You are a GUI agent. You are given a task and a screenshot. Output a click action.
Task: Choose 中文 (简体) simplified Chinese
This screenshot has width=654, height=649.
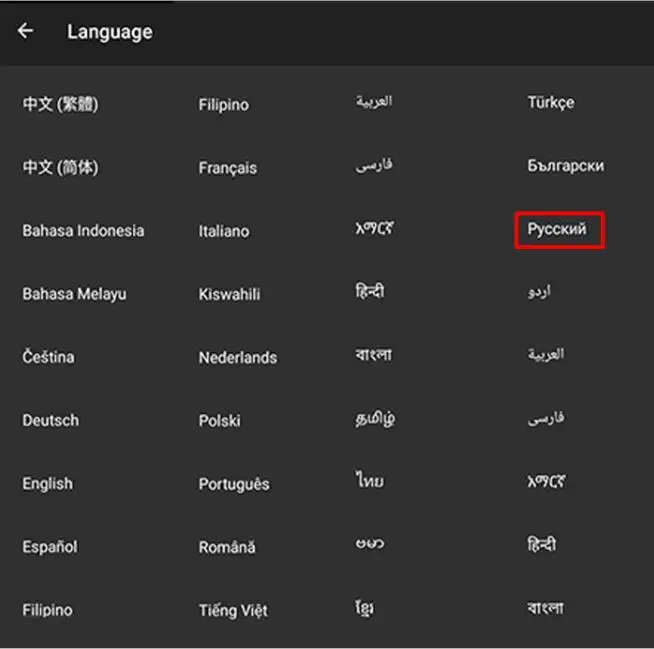(60, 167)
